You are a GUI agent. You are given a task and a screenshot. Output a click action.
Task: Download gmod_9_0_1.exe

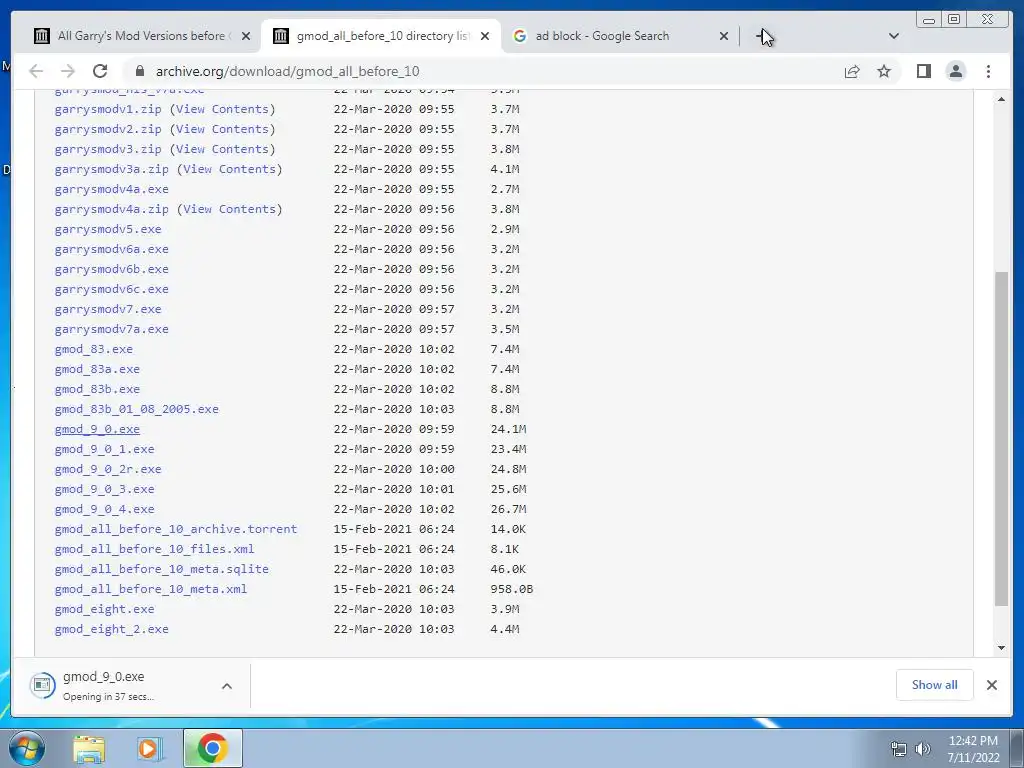pyautogui.click(x=104, y=449)
